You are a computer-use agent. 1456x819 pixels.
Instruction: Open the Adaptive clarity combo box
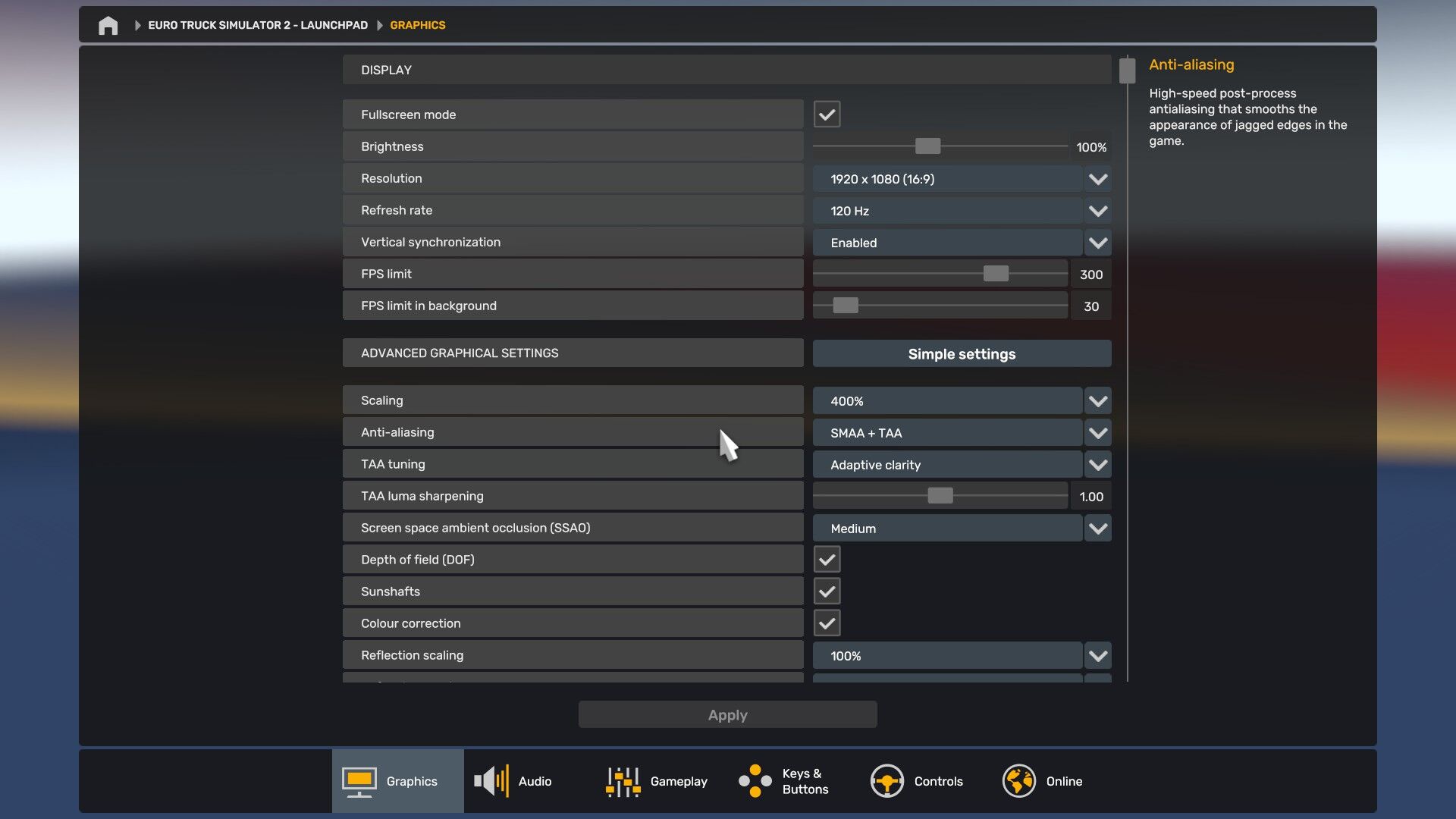(947, 465)
